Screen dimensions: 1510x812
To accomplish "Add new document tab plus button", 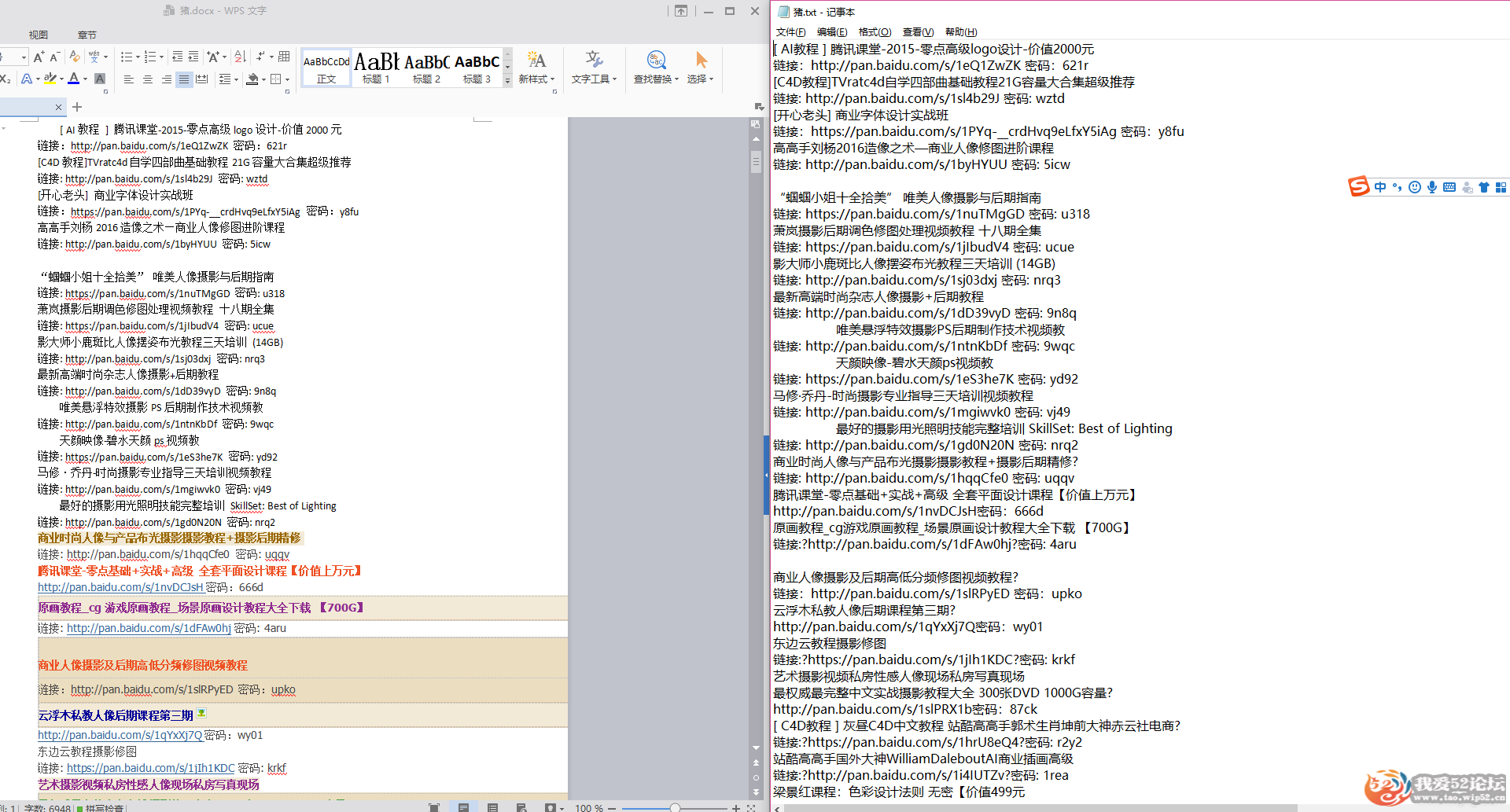I will point(77,107).
